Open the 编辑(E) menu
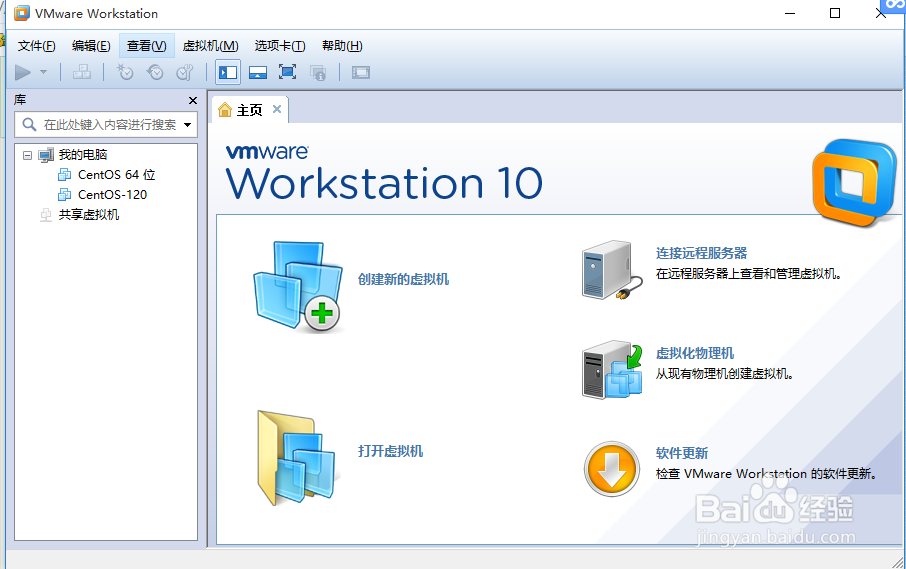 [x=91, y=46]
